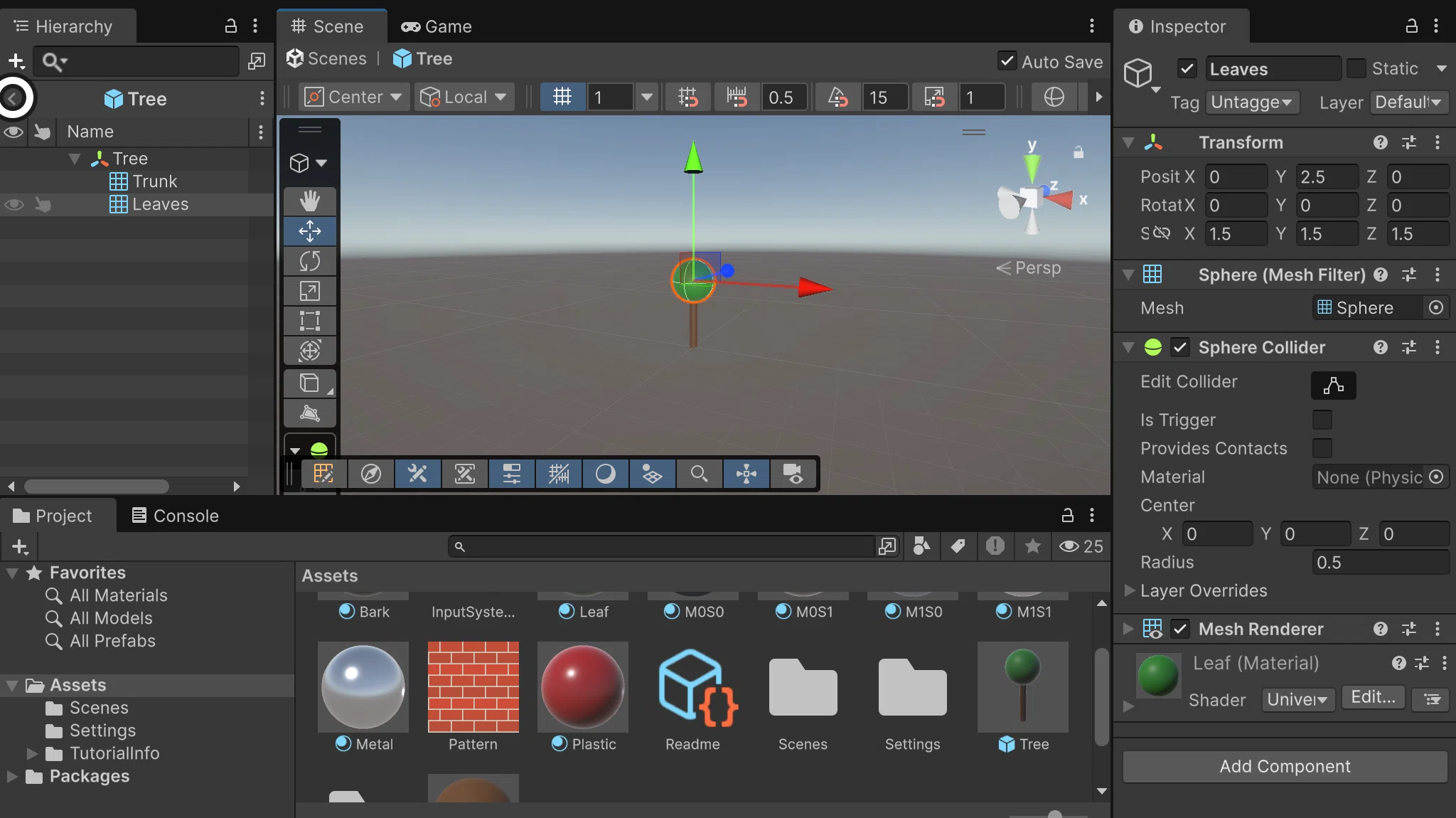Click the globe debug draw mode icon
Image resolution: width=1456 pixels, height=818 pixels.
1054,97
